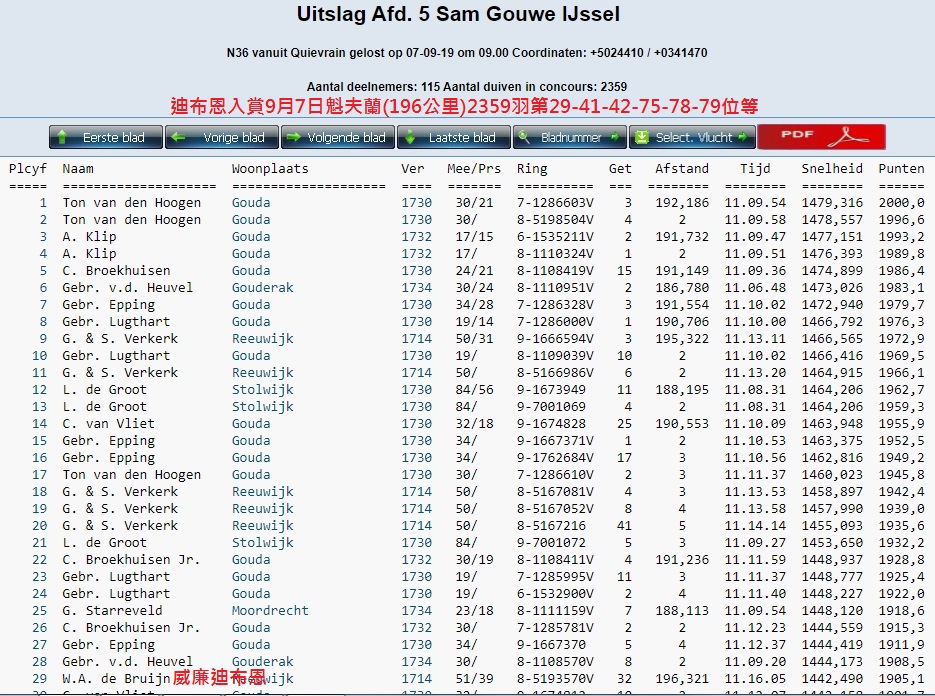Select placement number 25 in Plcyf column

coord(40,611)
